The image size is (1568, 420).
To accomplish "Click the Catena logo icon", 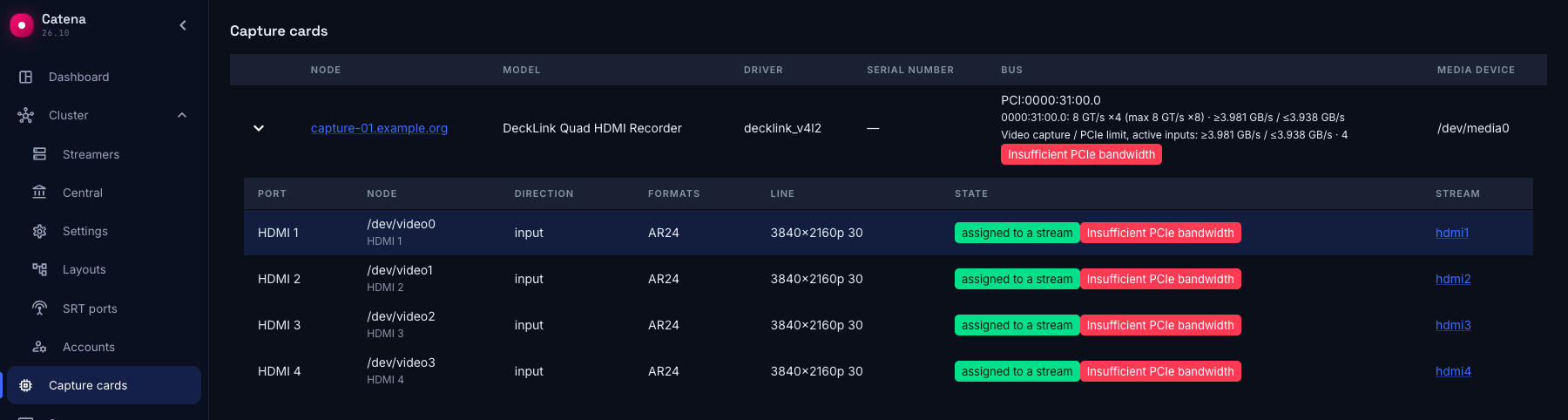I will tap(21, 25).
